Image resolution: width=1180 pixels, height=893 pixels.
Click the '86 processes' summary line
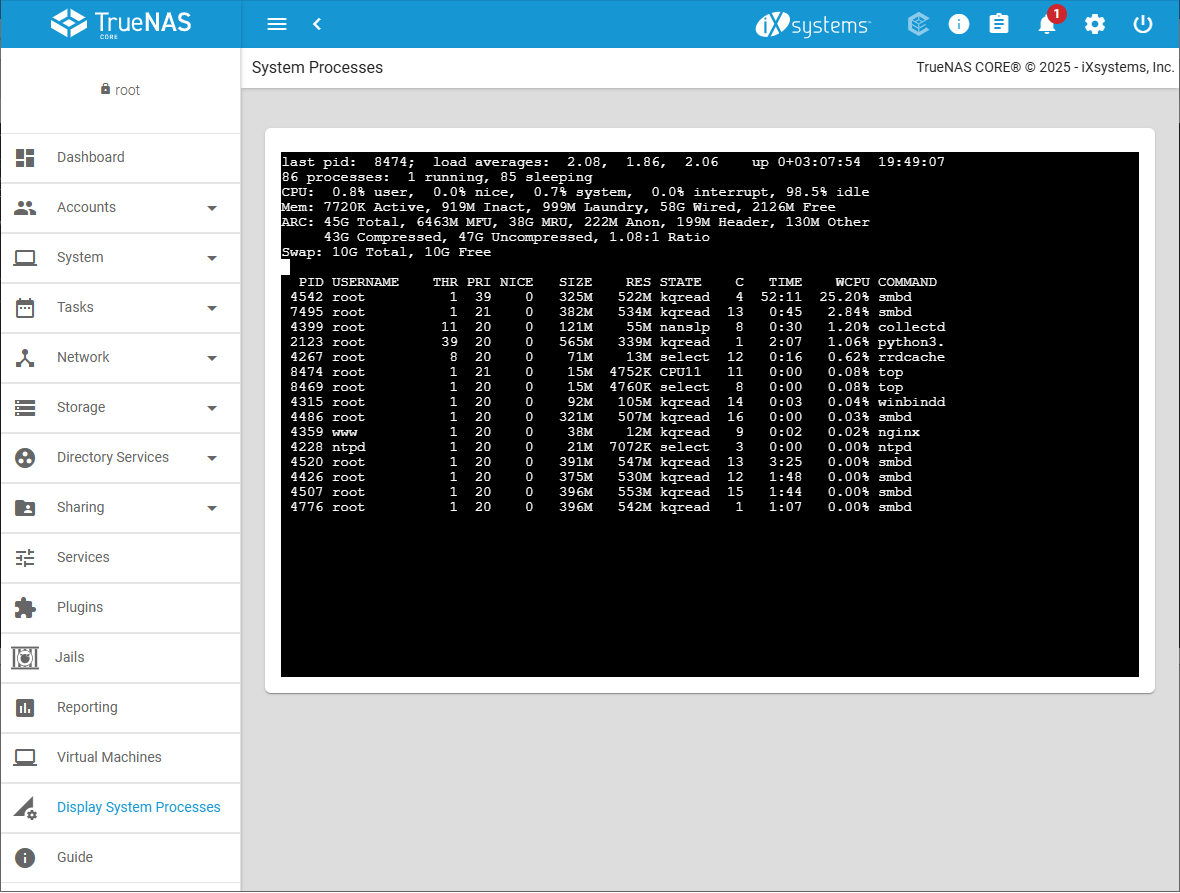point(436,177)
